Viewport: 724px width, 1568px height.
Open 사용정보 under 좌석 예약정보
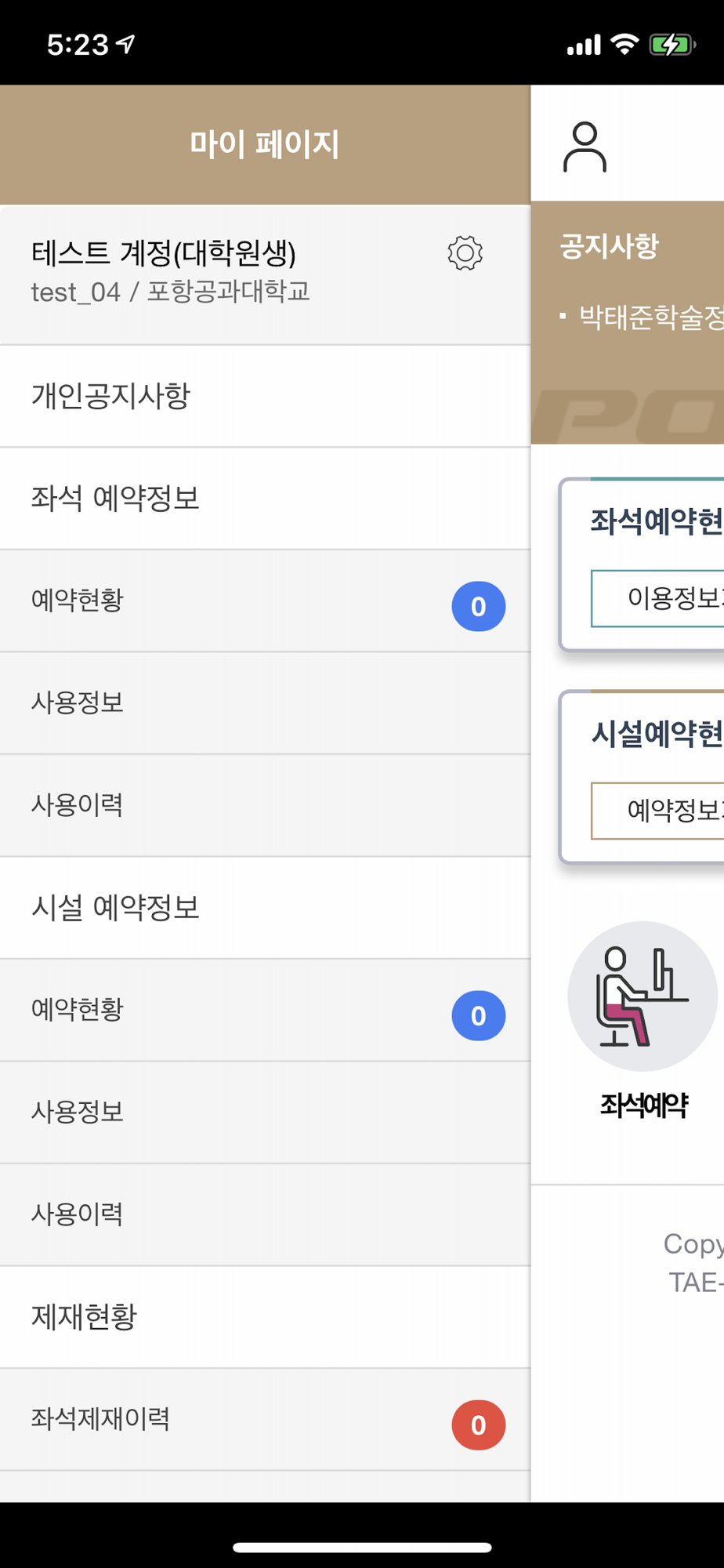click(x=265, y=703)
